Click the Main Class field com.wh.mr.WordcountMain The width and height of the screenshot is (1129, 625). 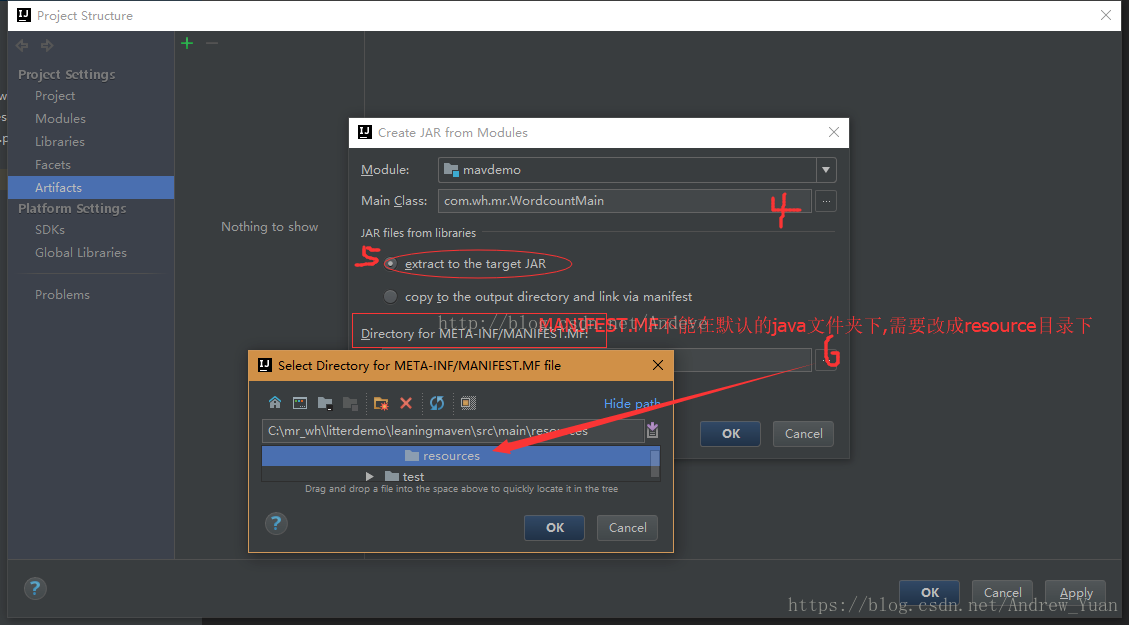pos(624,201)
